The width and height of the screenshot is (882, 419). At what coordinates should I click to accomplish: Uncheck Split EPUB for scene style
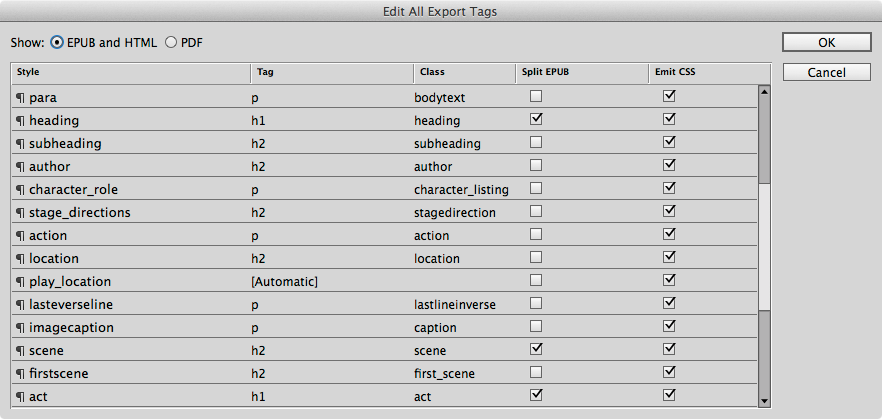click(x=536, y=349)
